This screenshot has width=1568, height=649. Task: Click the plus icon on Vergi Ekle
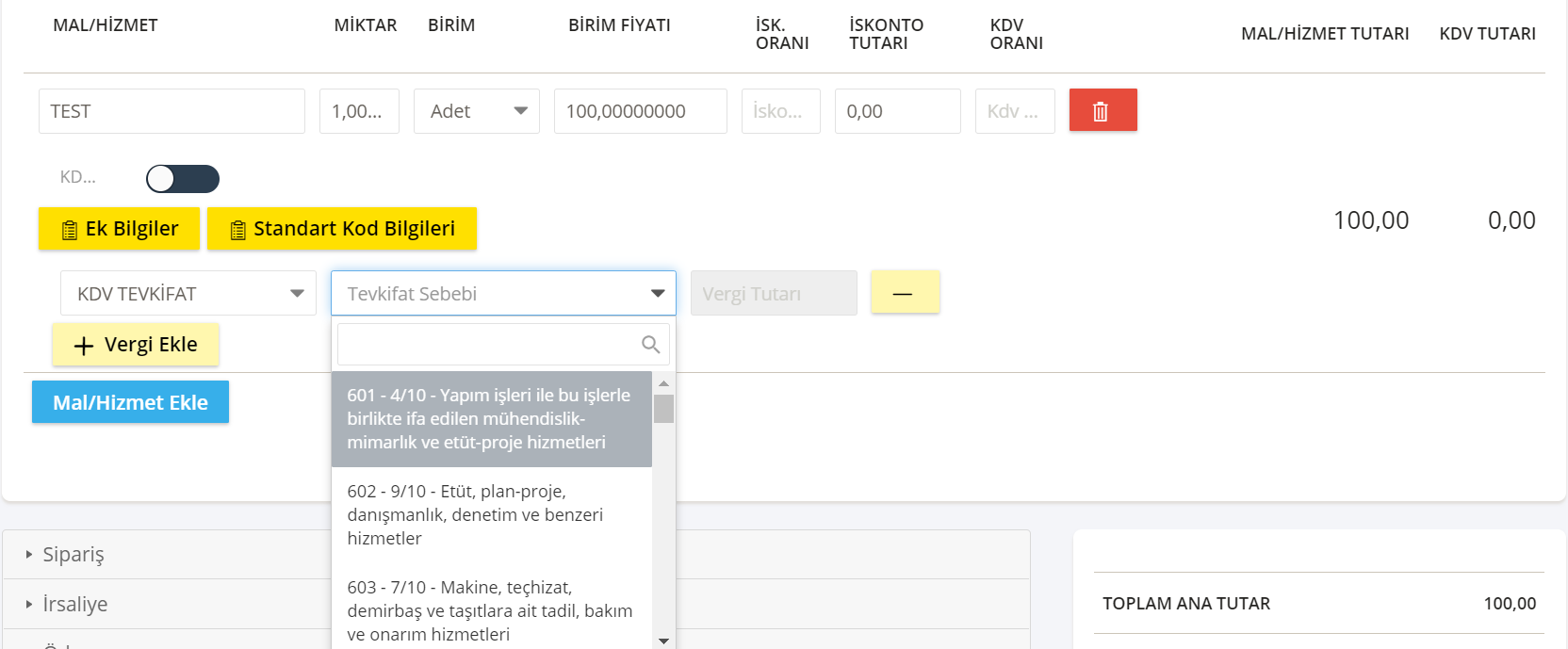coord(84,346)
